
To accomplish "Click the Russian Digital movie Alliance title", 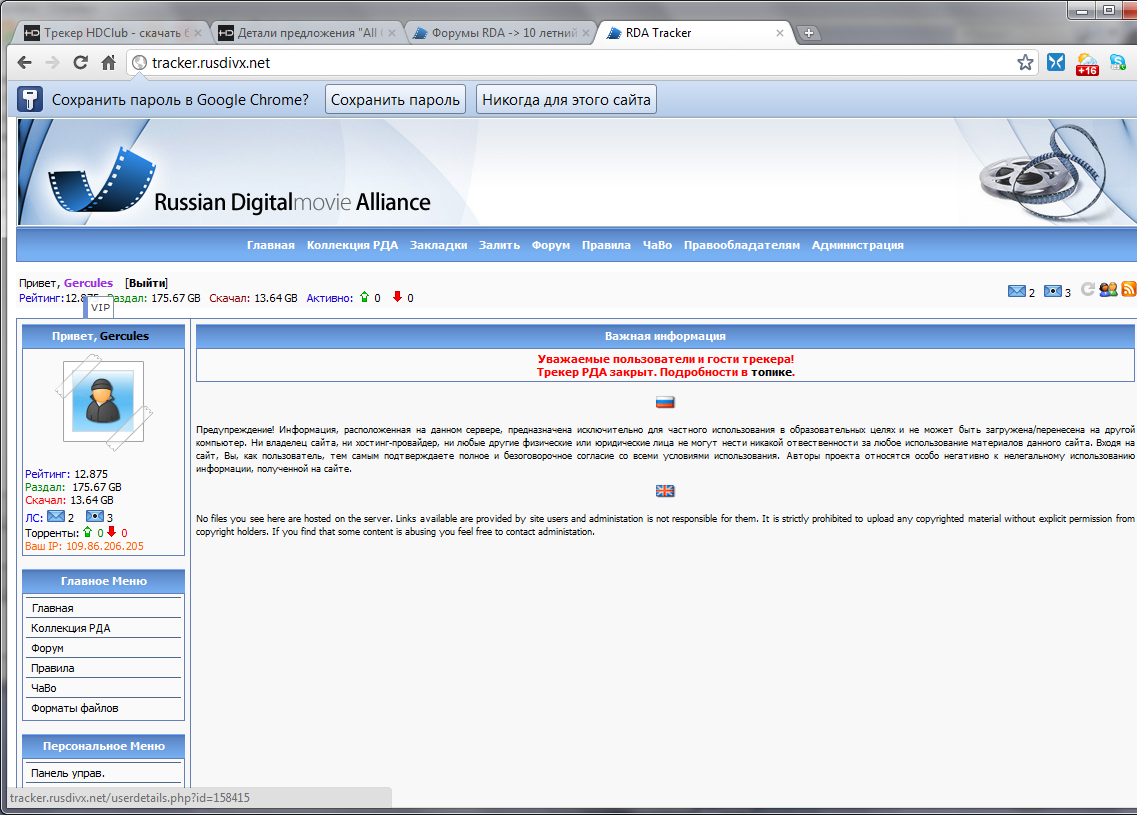I will tap(292, 202).
